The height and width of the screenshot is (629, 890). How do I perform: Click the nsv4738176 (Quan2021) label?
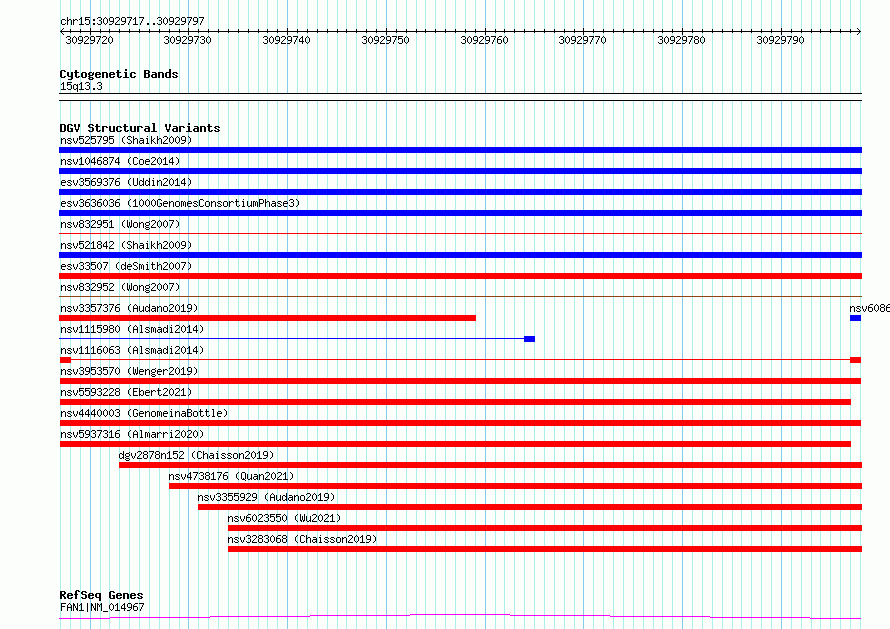tap(231, 476)
